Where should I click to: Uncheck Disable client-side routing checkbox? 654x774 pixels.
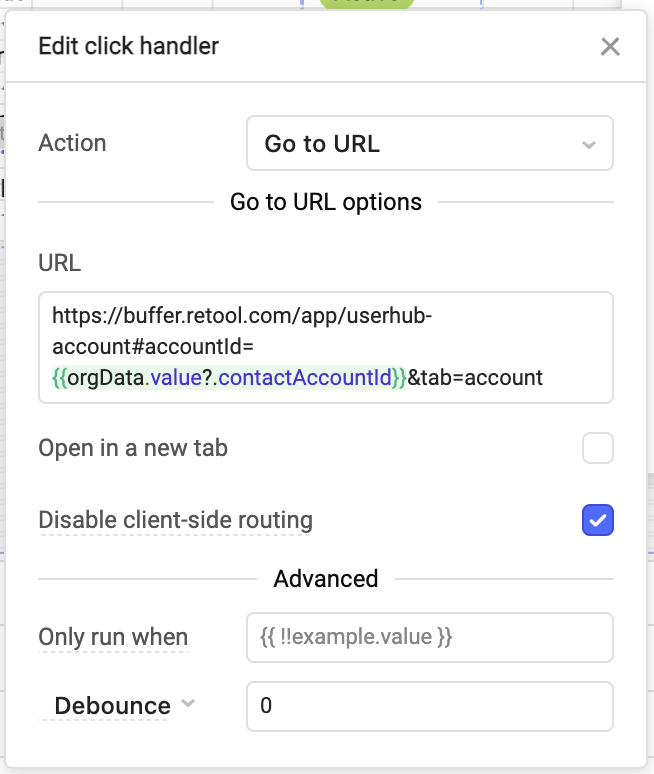(x=598, y=521)
